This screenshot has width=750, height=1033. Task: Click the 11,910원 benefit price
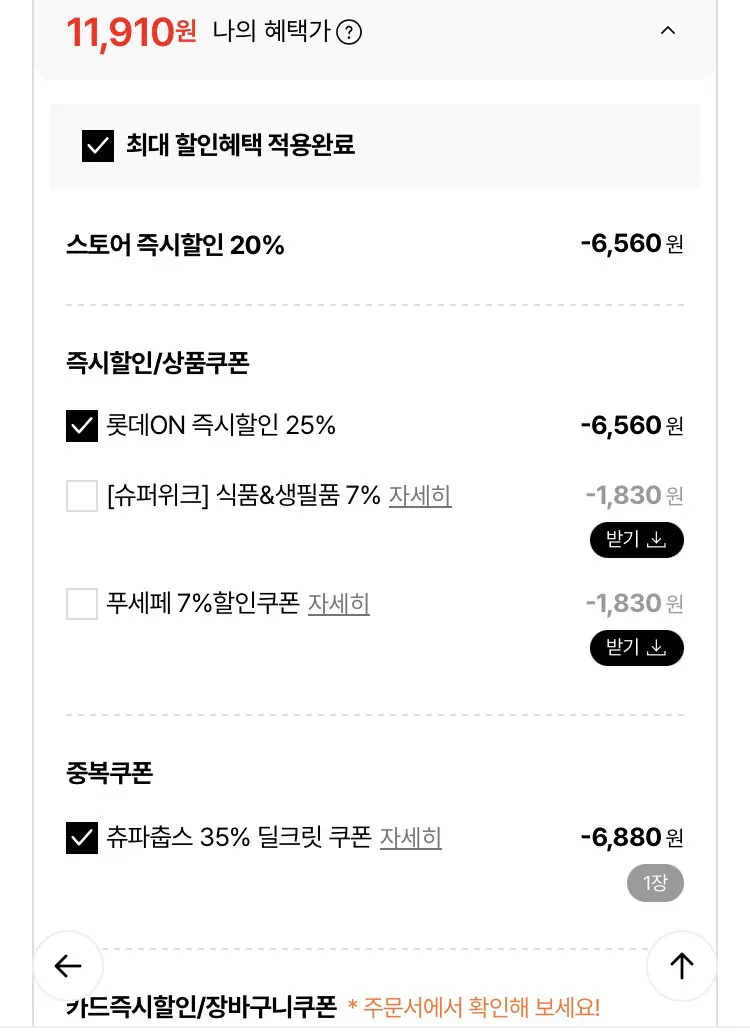[132, 33]
